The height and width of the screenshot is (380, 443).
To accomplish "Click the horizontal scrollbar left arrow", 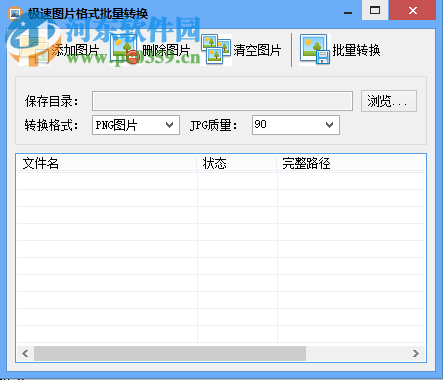I will pyautogui.click(x=25, y=353).
